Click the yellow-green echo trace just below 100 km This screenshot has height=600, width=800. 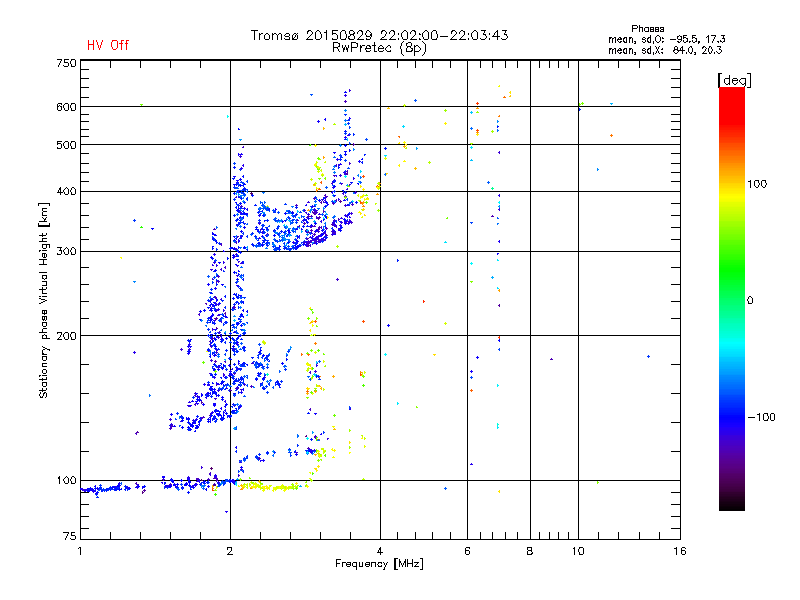[x=270, y=487]
